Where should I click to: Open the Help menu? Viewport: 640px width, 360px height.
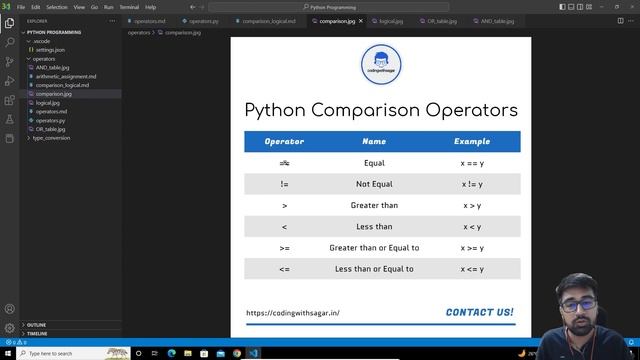tap(151, 7)
